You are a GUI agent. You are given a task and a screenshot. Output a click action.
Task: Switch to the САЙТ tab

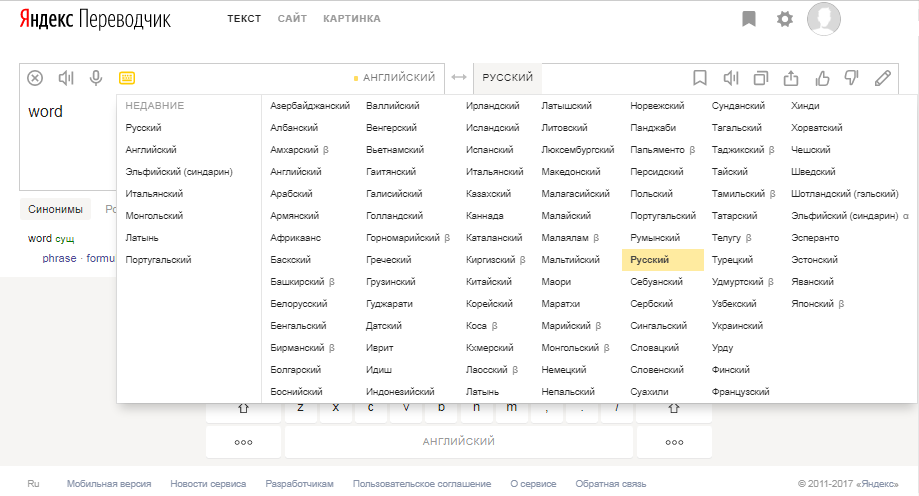[x=292, y=19]
